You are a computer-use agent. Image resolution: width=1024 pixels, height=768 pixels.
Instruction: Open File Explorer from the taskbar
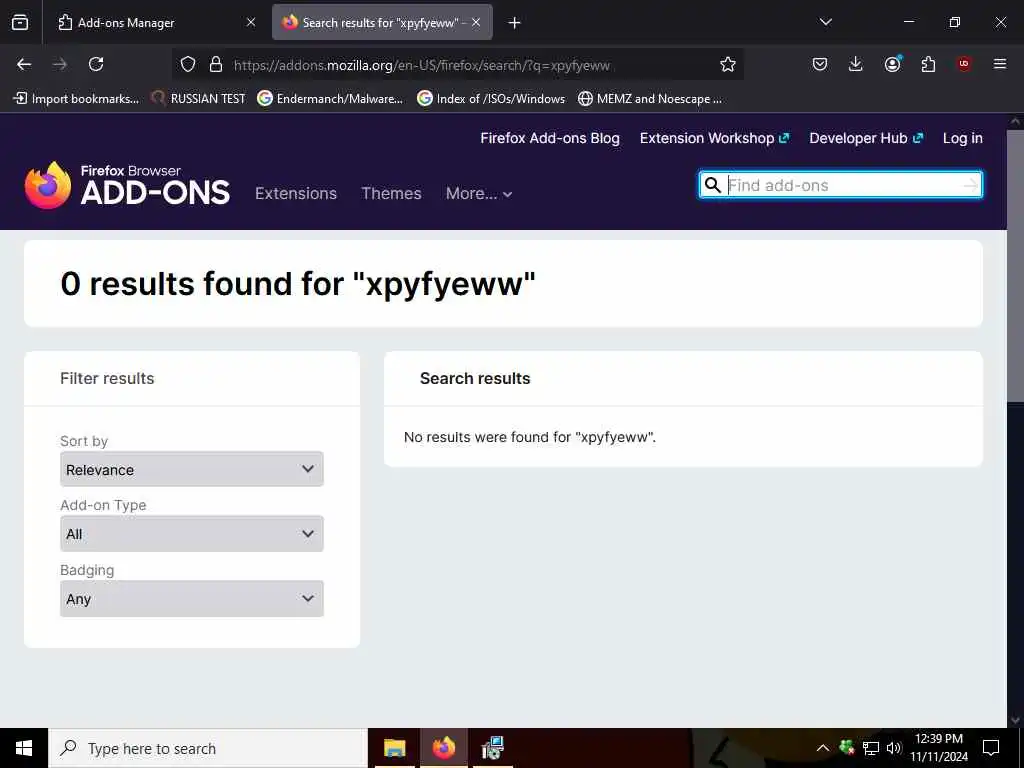(x=394, y=748)
